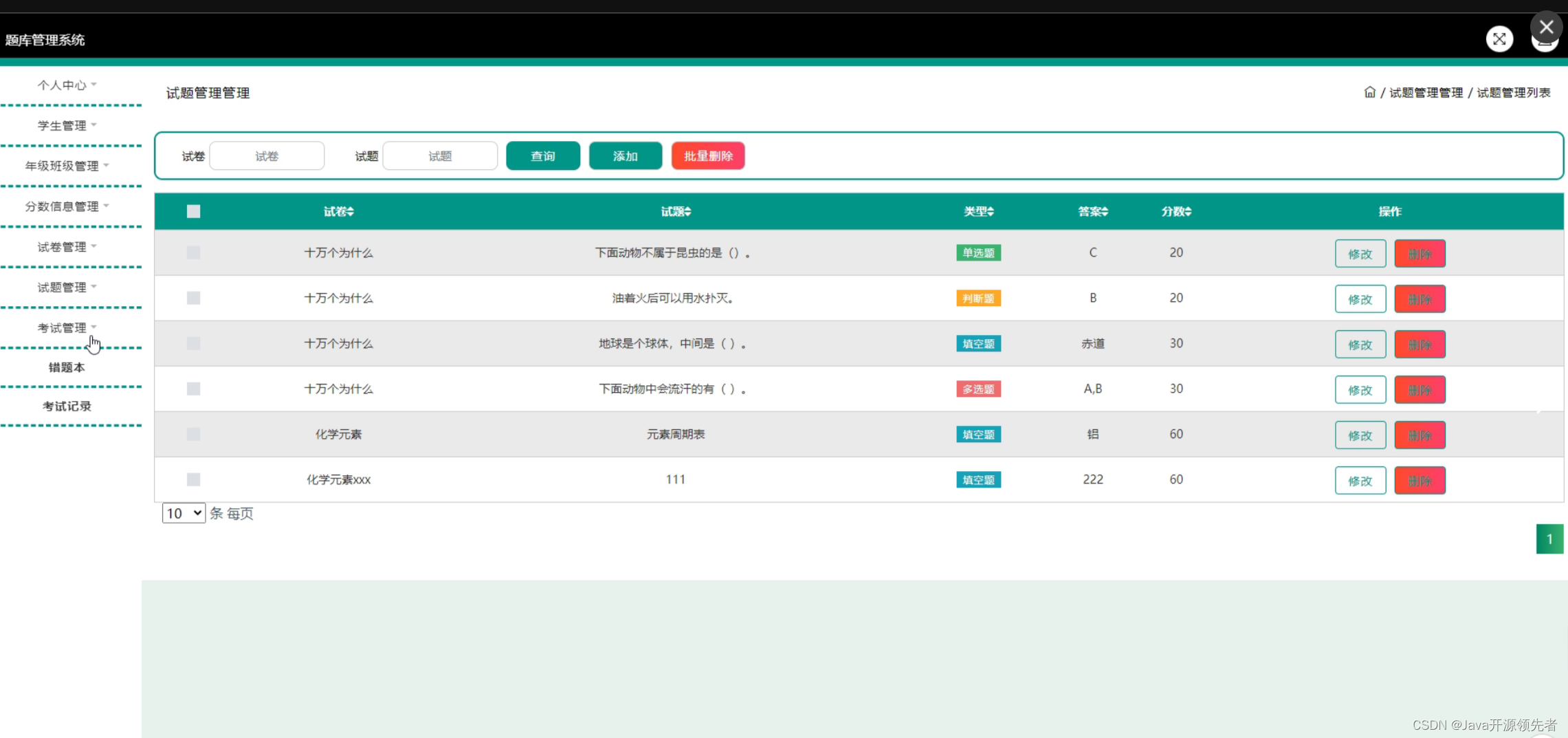Check the row for 化学元素xxx
1568x738 pixels.
click(x=193, y=479)
